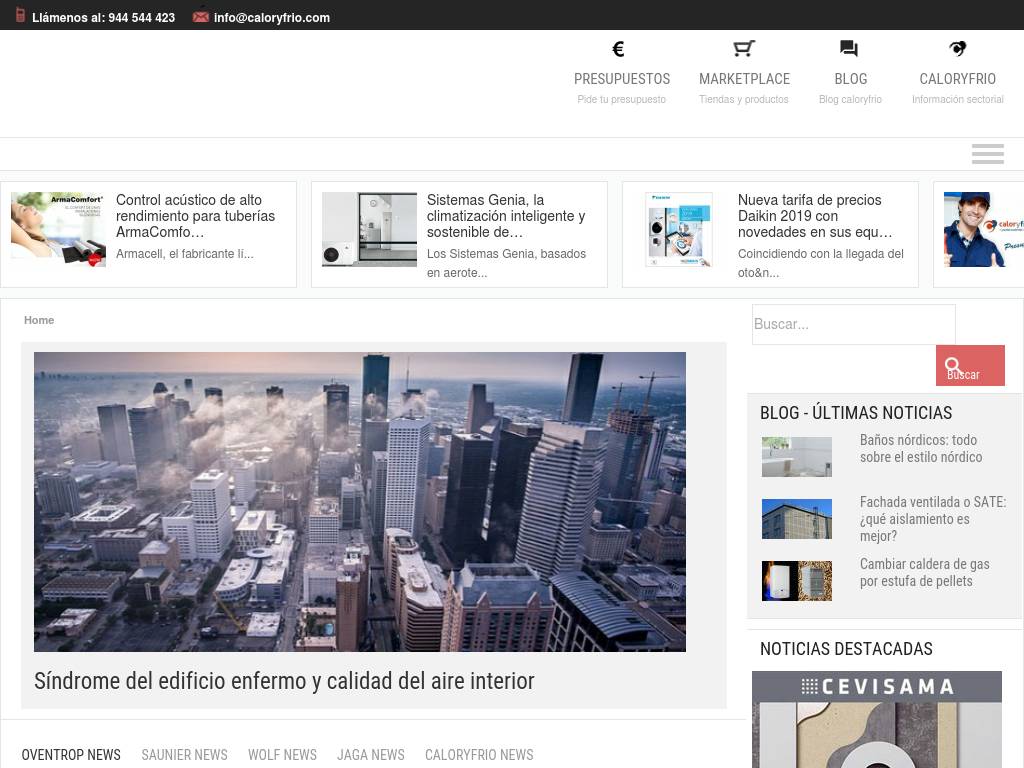Click the Fachada ventilada o SATE thumbnail
The height and width of the screenshot is (768, 1024).
click(x=796, y=519)
